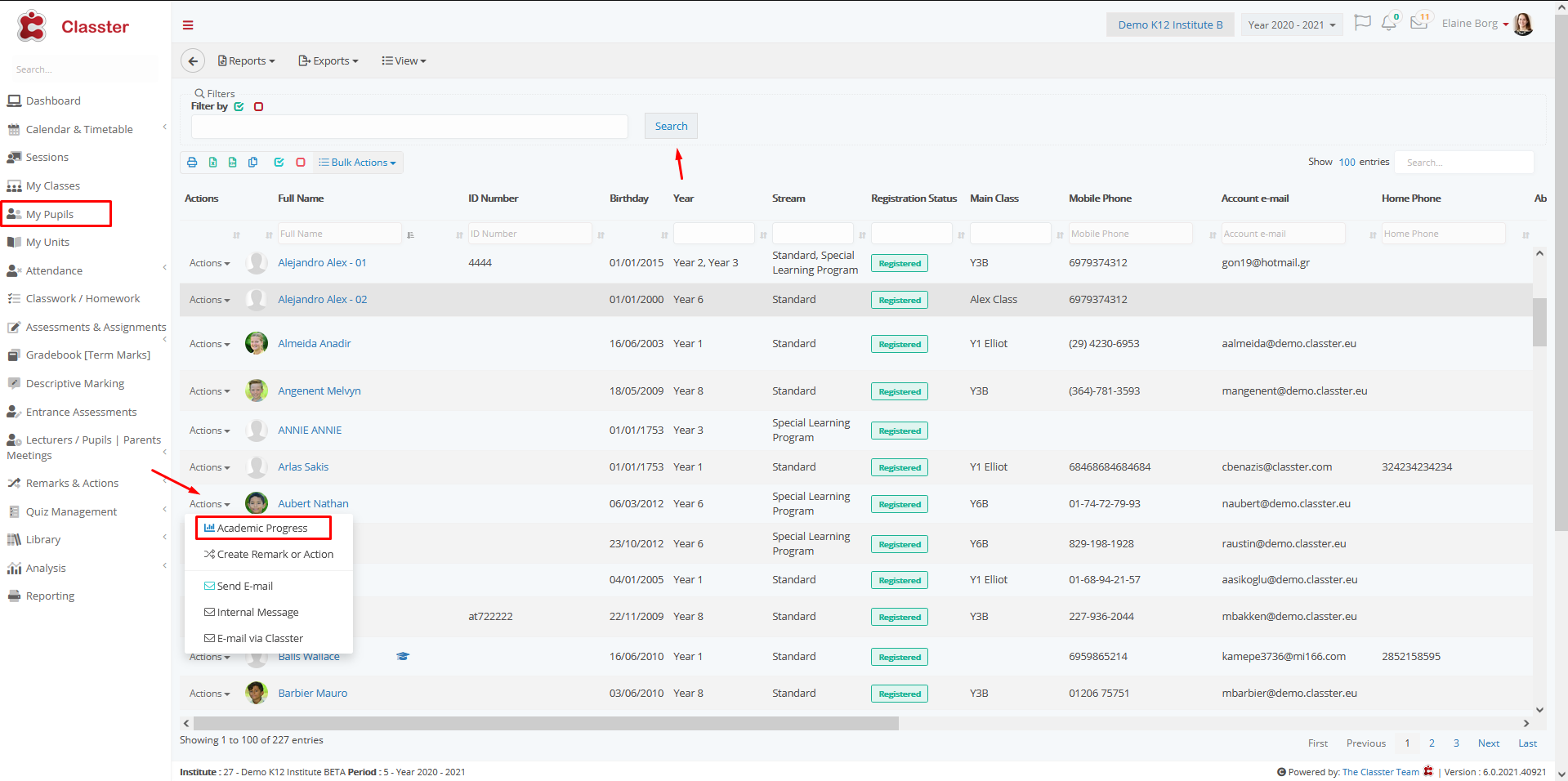Open My Classes in the sidebar
1568x781 pixels.
point(43,185)
